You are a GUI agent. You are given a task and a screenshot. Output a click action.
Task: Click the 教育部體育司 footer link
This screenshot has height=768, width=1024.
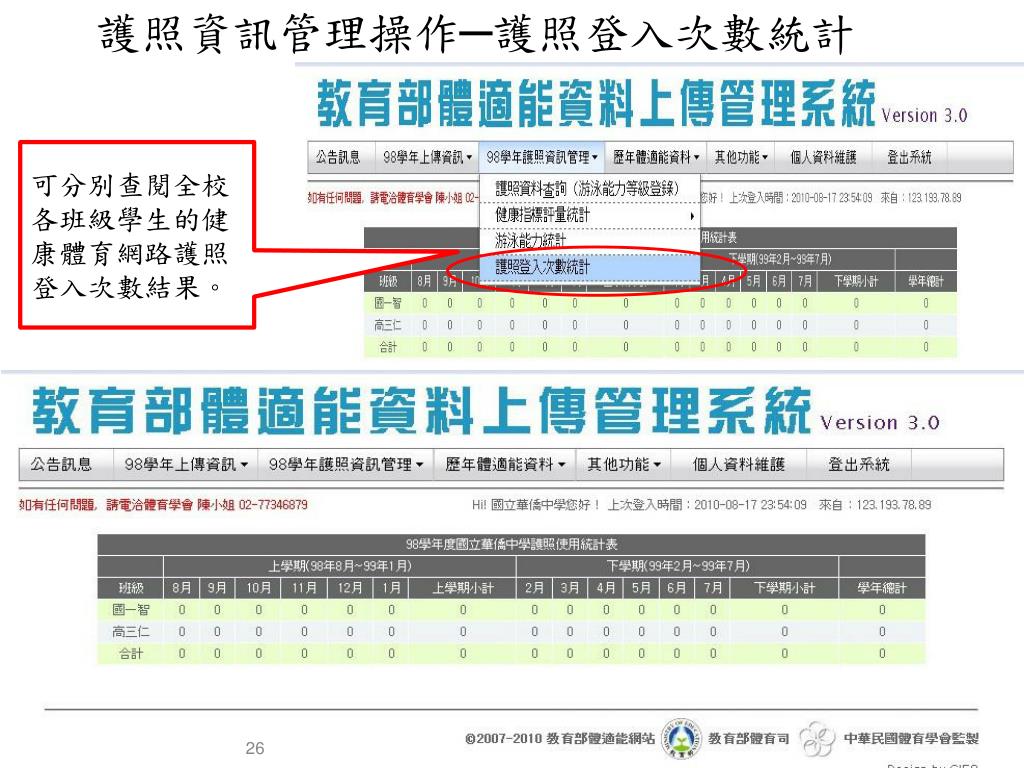click(748, 739)
